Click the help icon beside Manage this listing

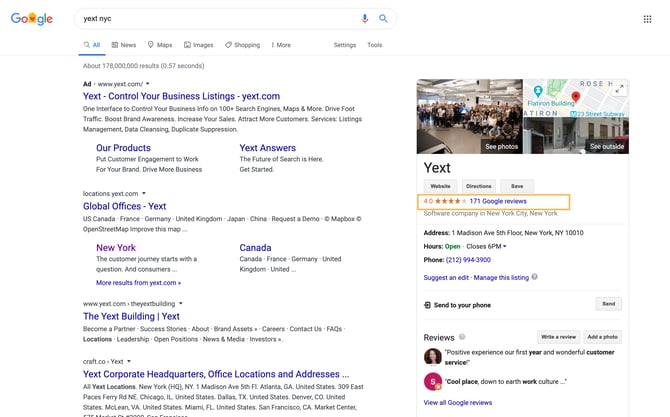point(534,277)
